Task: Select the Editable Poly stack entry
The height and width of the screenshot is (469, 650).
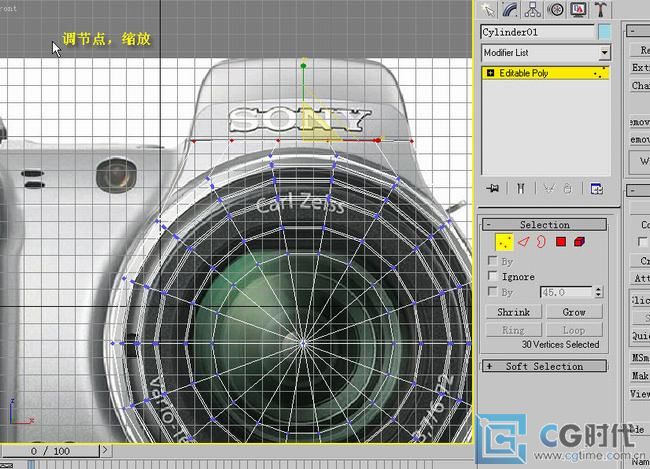Action: coord(545,73)
